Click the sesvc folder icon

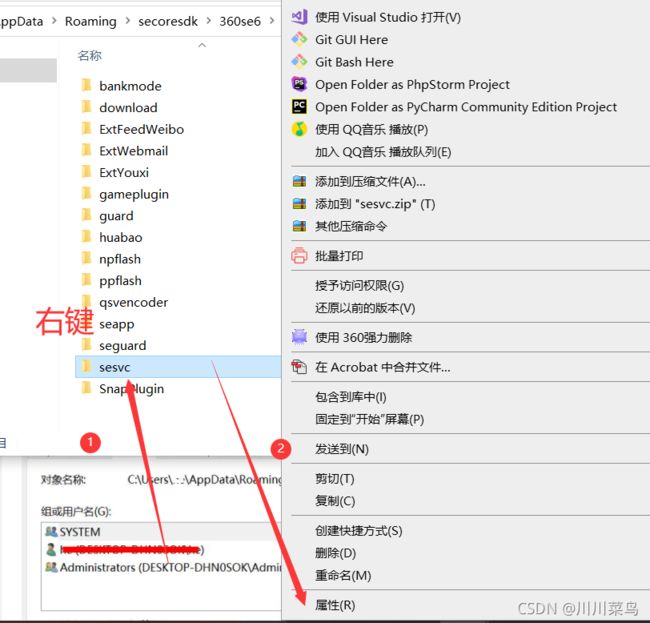[86, 366]
